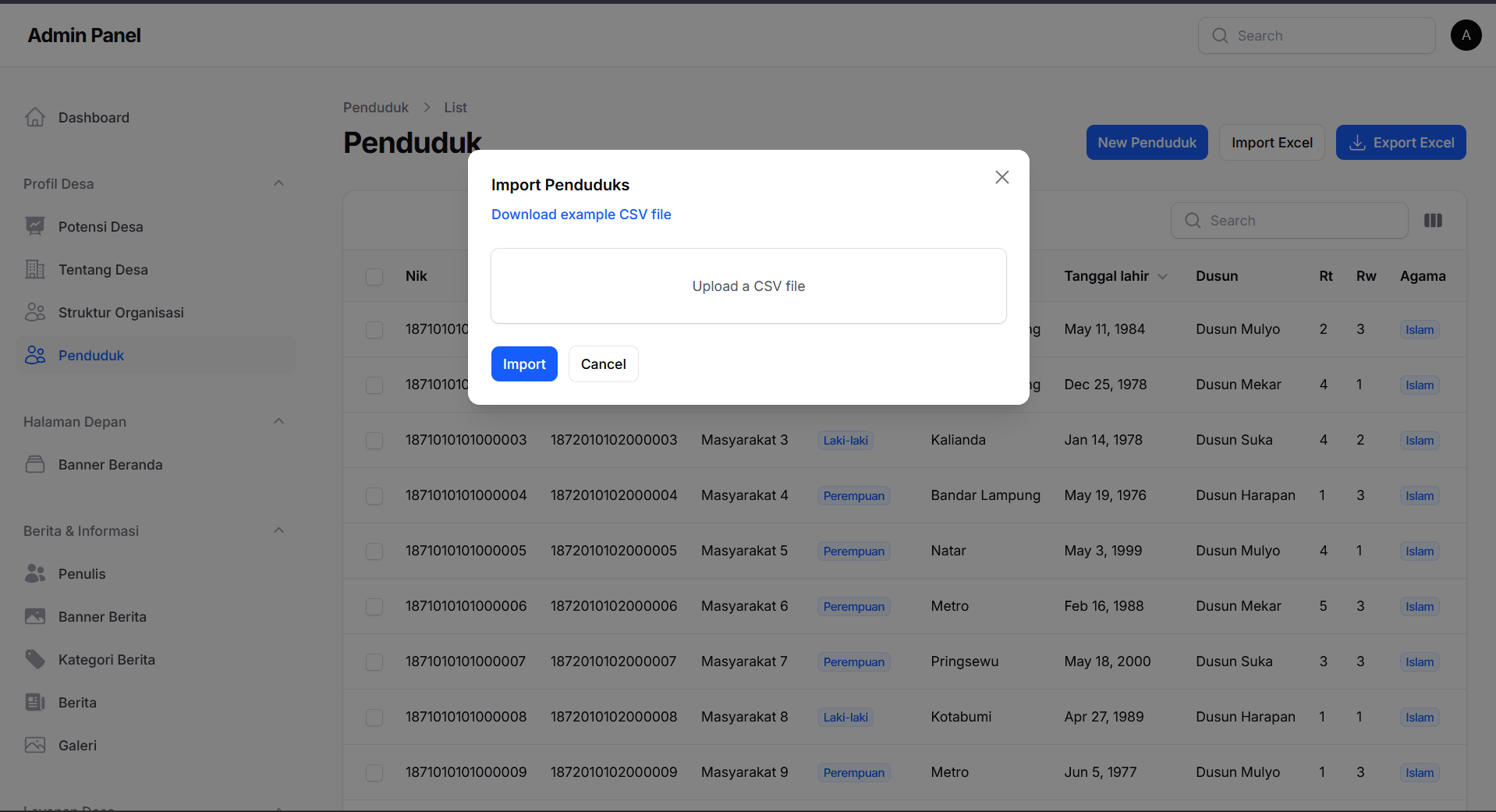
Task: Close the Import Penduduks dialog
Action: [1002, 177]
